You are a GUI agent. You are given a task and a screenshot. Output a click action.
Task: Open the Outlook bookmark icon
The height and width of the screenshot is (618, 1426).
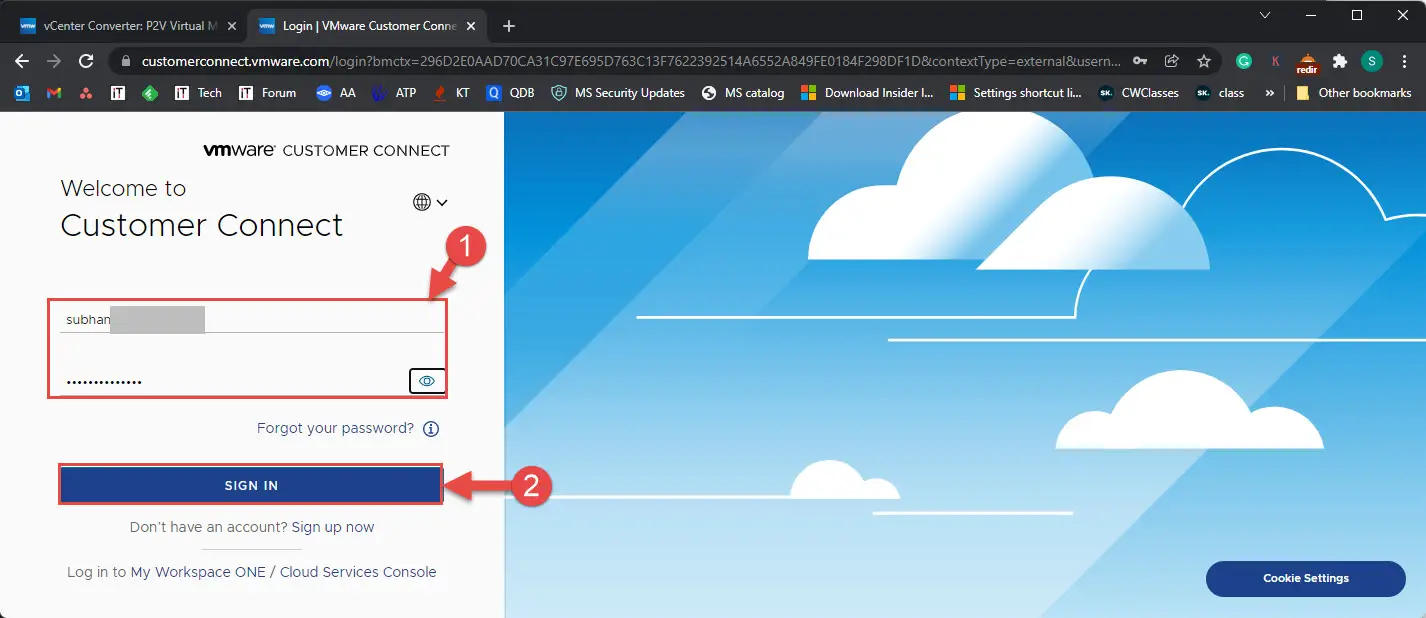[x=22, y=93]
